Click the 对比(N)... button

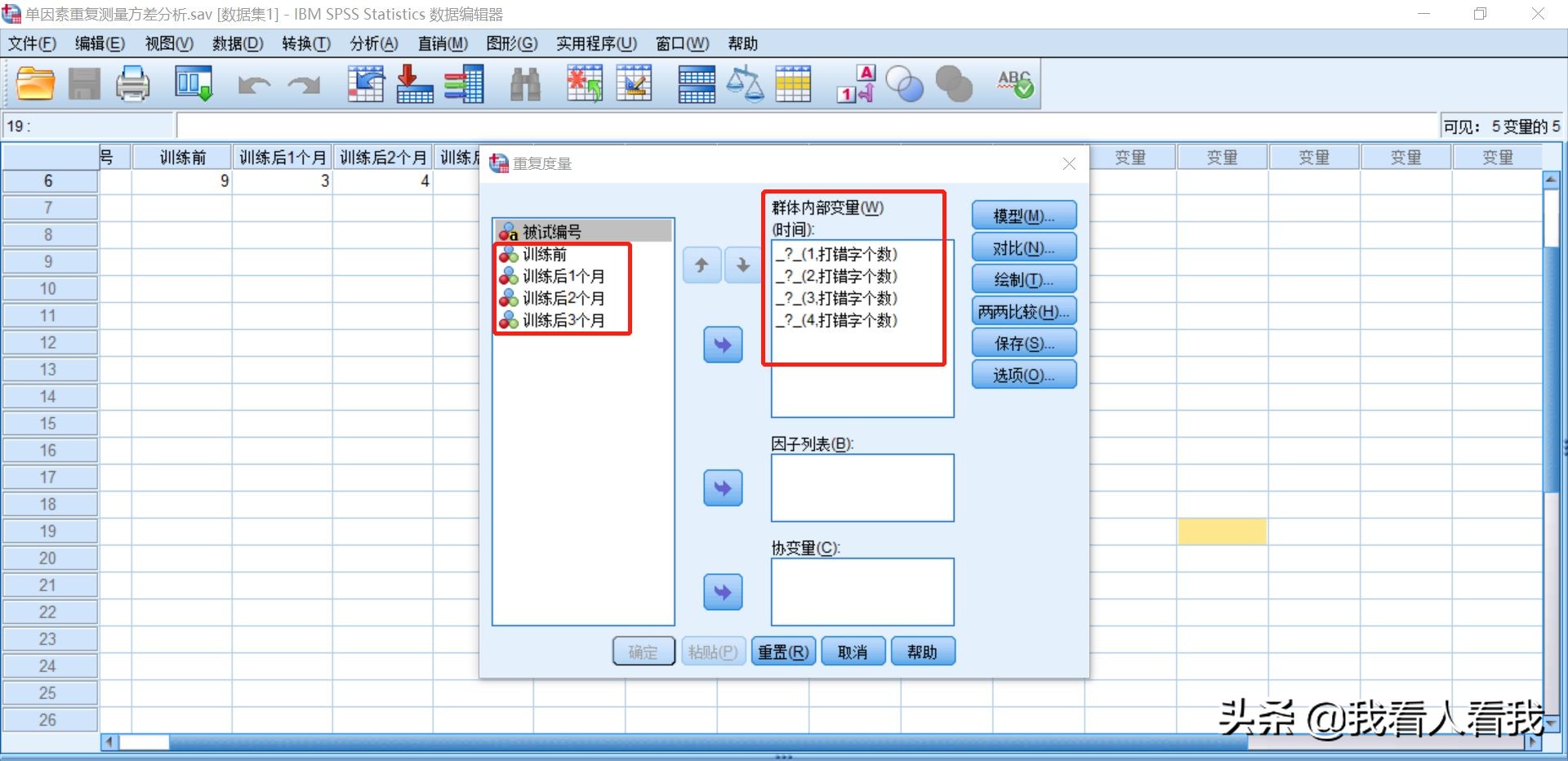click(x=1024, y=248)
